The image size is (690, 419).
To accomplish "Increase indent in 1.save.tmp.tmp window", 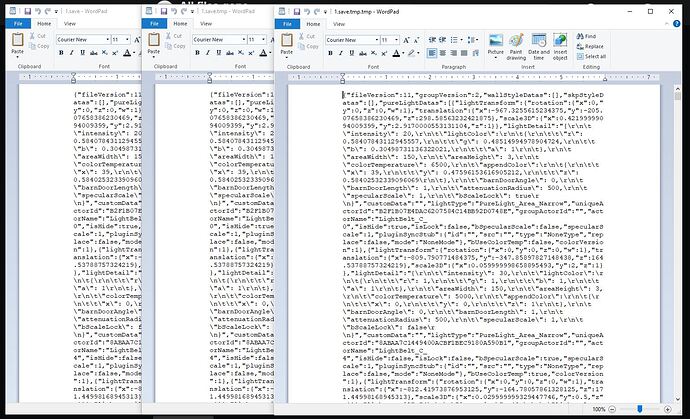I will coord(443,40).
